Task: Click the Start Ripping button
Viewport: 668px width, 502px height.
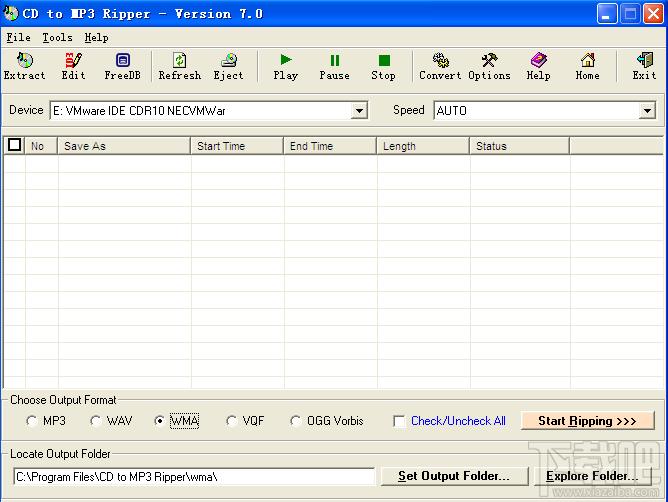Action: point(587,421)
